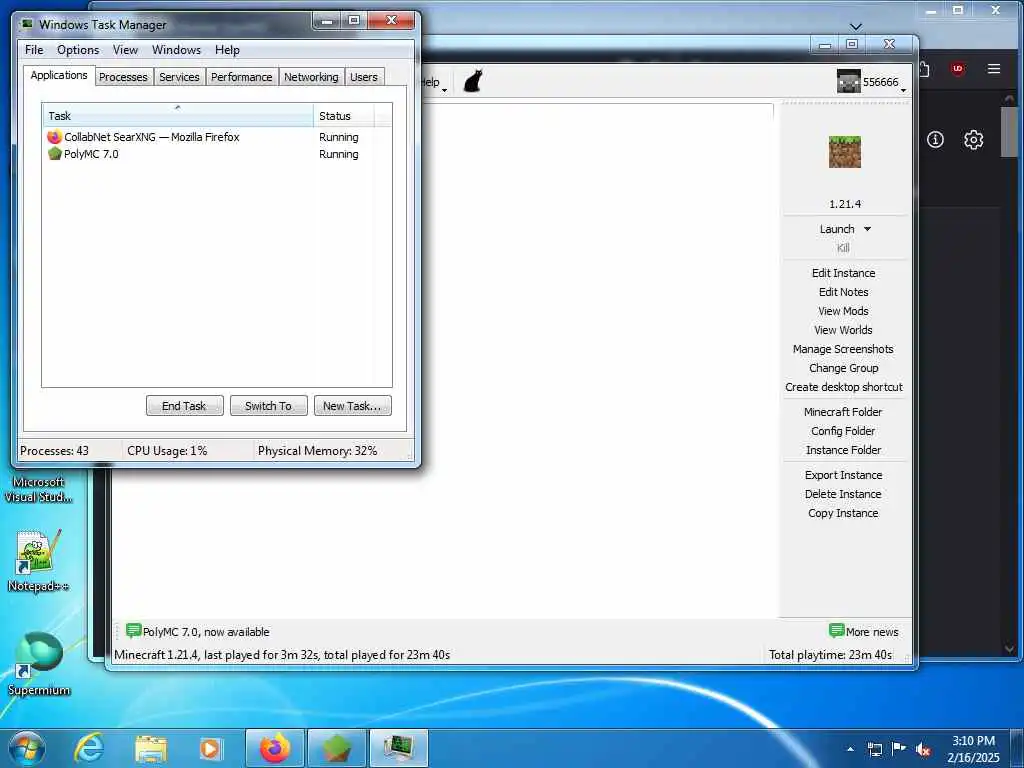Click the New Task... button

click(353, 406)
